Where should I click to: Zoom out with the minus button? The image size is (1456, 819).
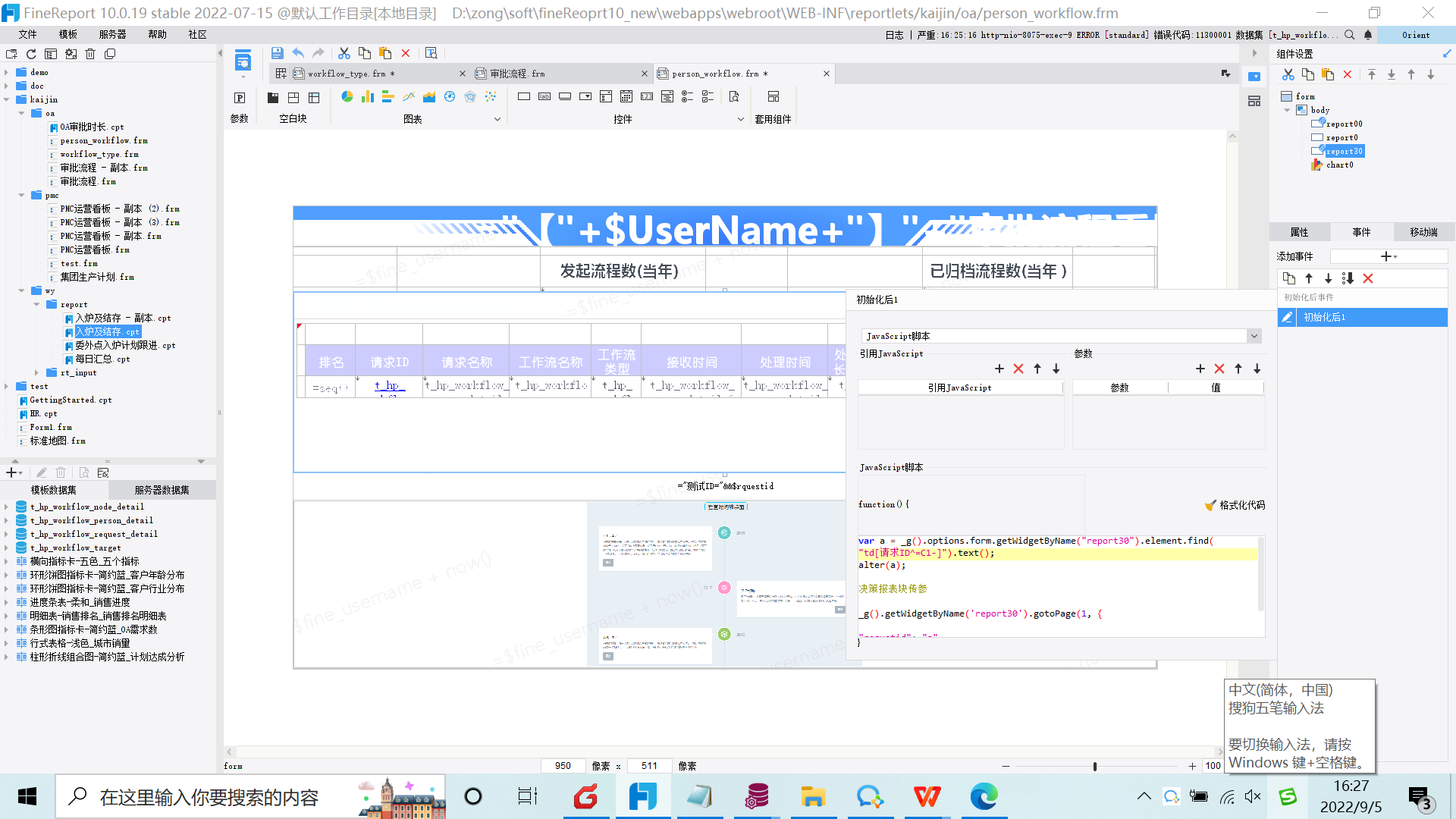coord(1006,766)
